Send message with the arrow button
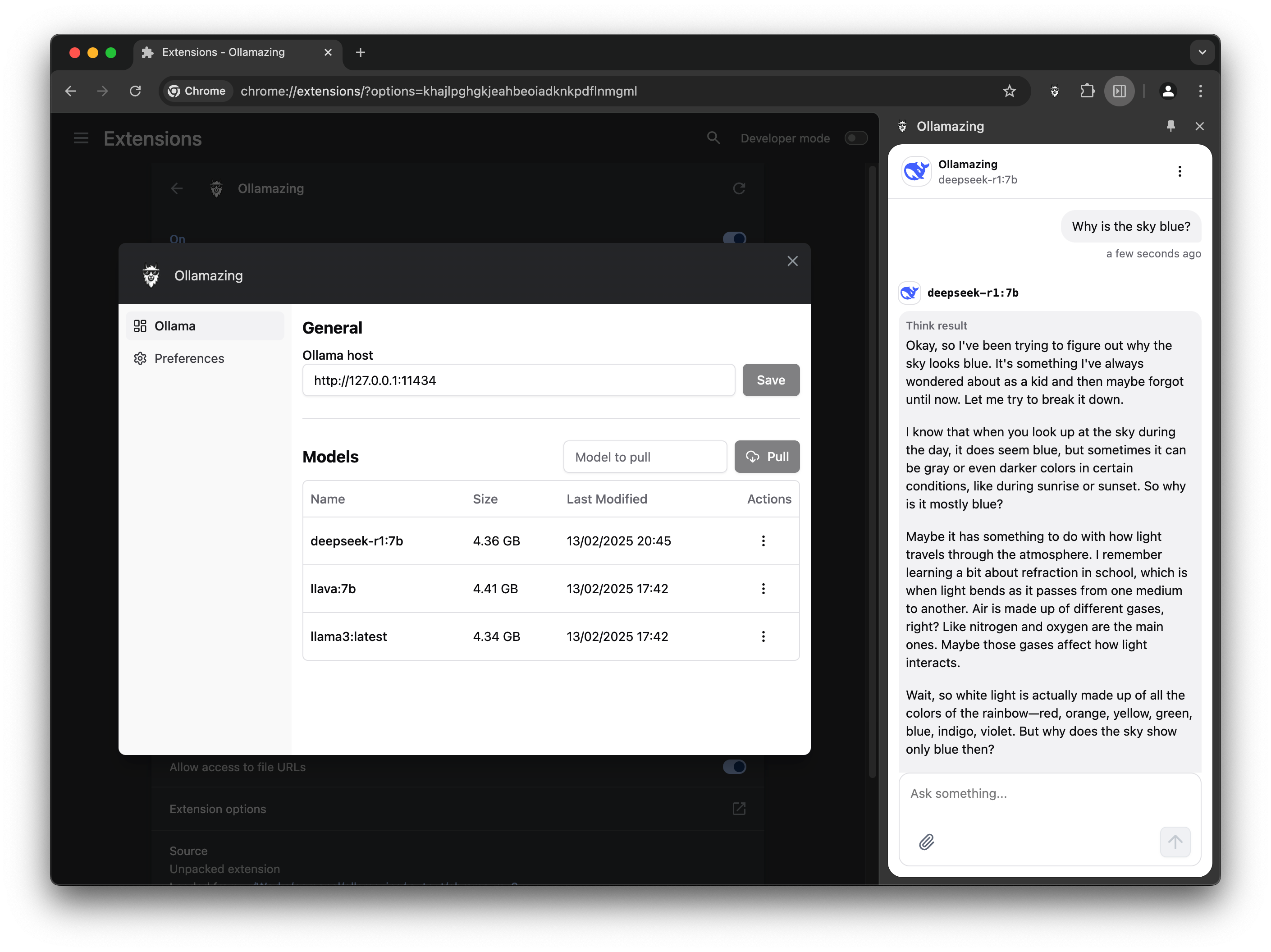This screenshot has width=1271, height=952. pos(1175,842)
